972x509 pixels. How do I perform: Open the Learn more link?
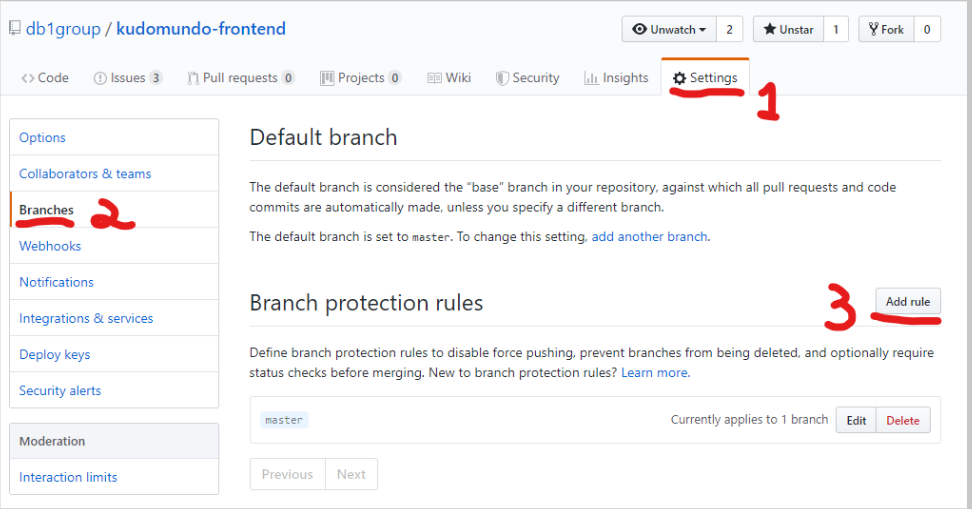(655, 373)
